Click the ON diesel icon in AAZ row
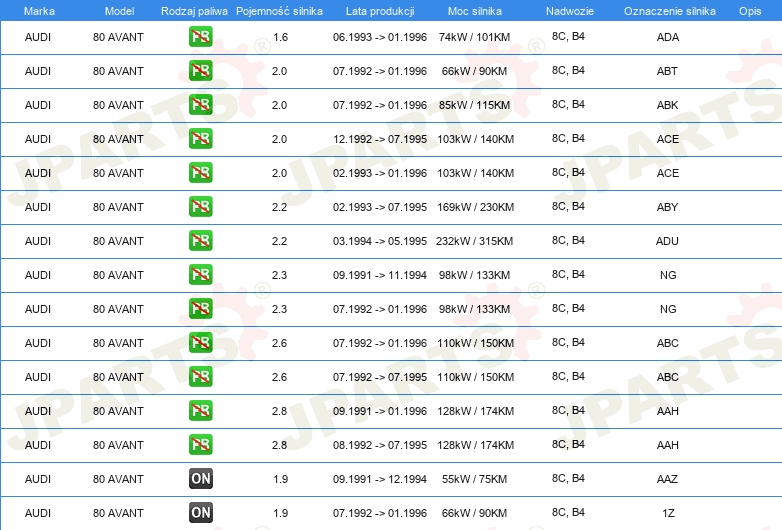782x530 pixels. [x=200, y=479]
